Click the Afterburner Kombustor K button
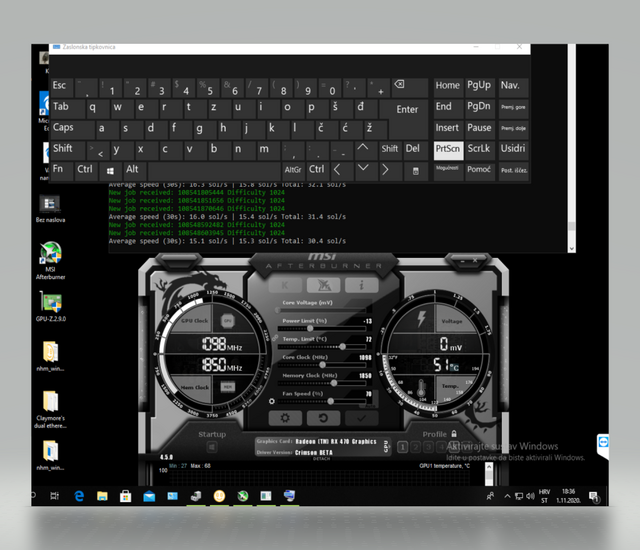This screenshot has height=550, width=640. (x=285, y=285)
